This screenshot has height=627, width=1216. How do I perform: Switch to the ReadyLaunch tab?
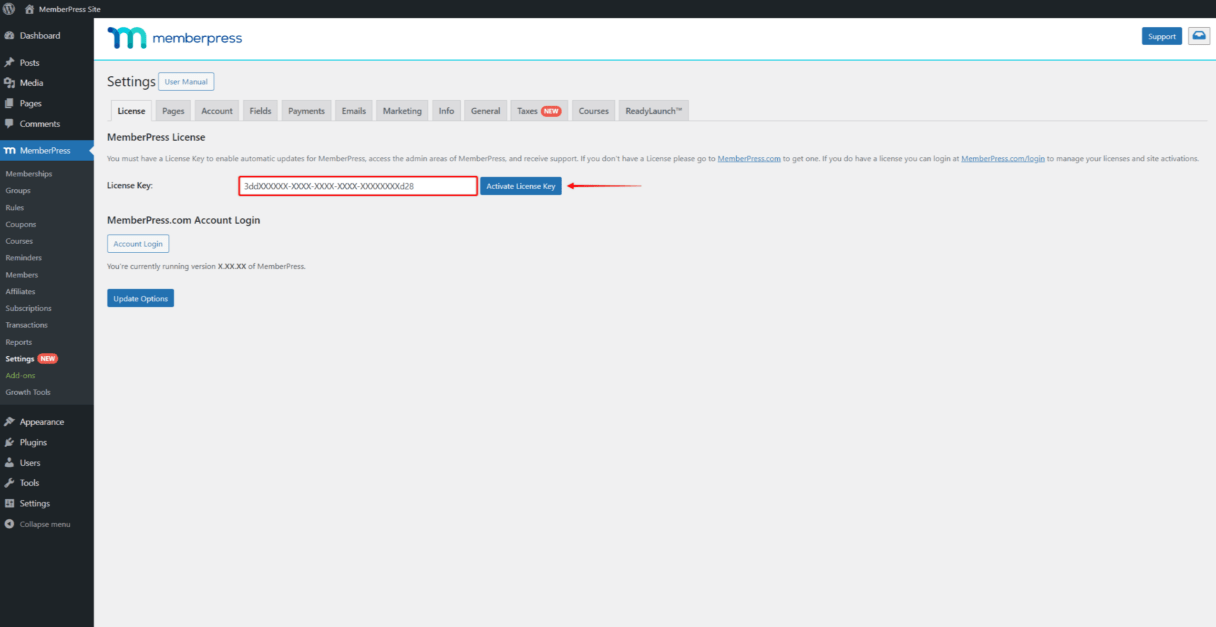pos(654,111)
